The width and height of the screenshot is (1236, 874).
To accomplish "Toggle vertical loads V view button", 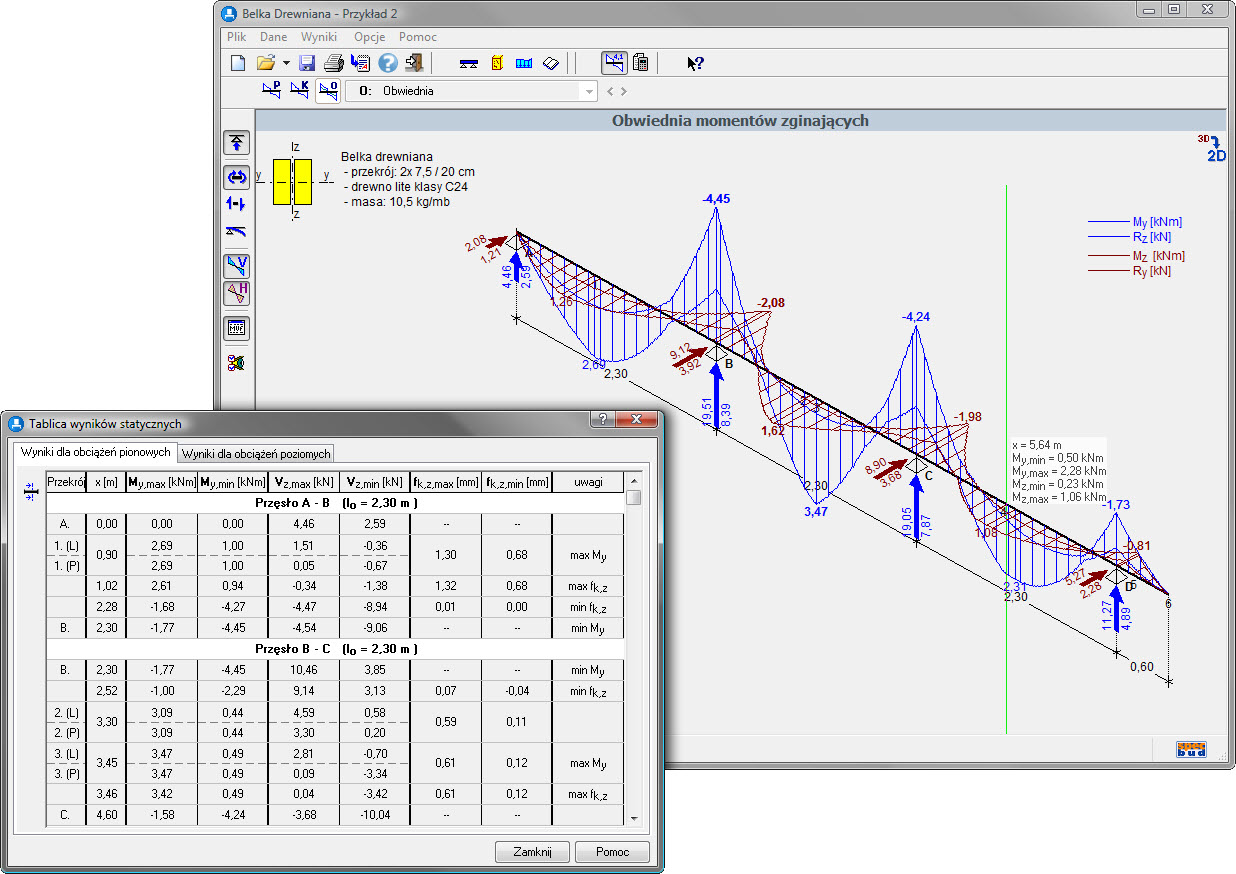I will 237,266.
